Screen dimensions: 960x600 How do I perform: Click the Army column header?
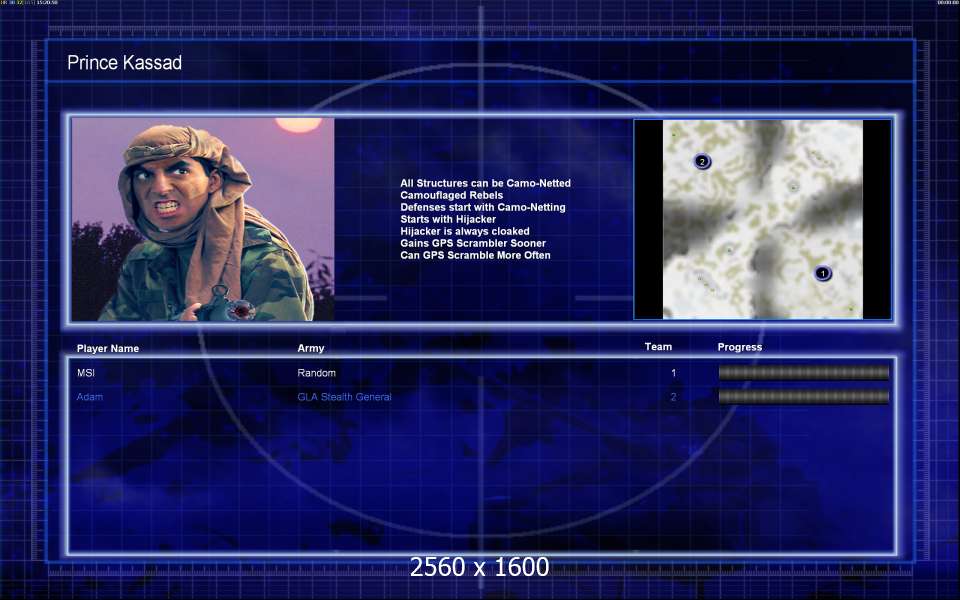[311, 349]
